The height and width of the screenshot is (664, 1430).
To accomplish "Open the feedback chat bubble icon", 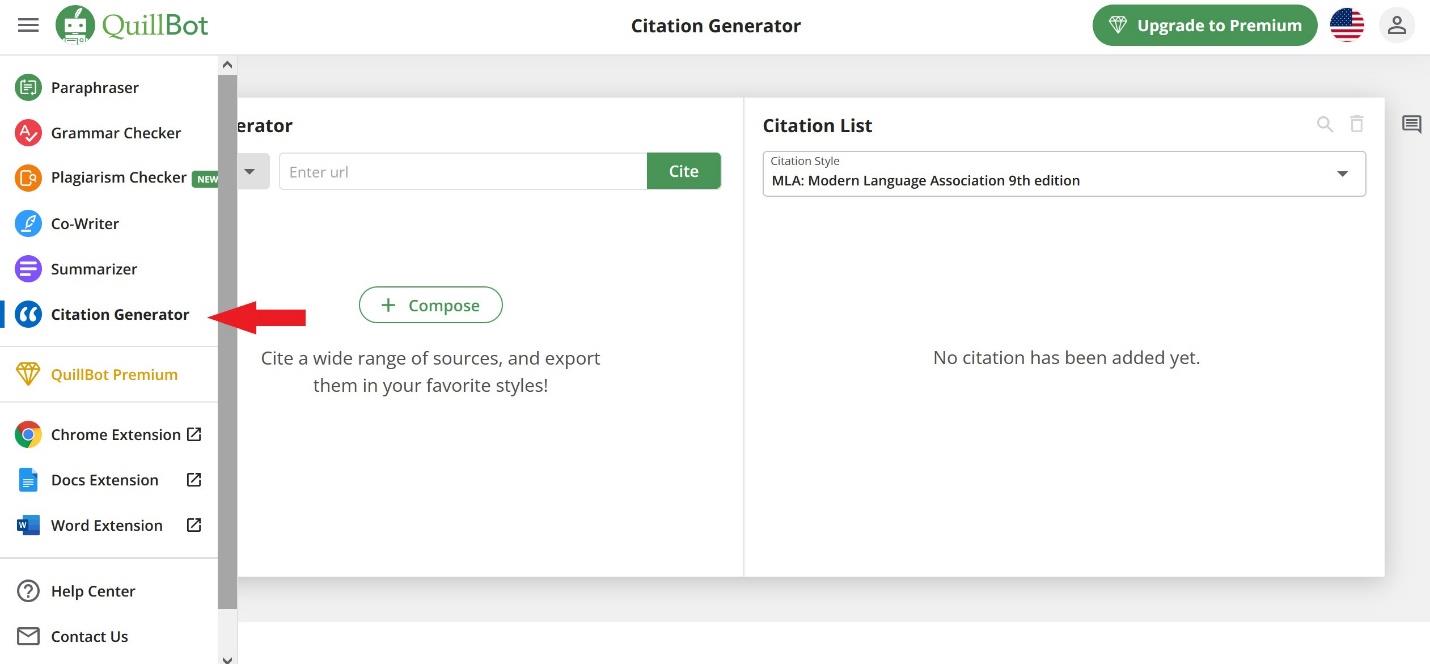I will coord(1412,125).
